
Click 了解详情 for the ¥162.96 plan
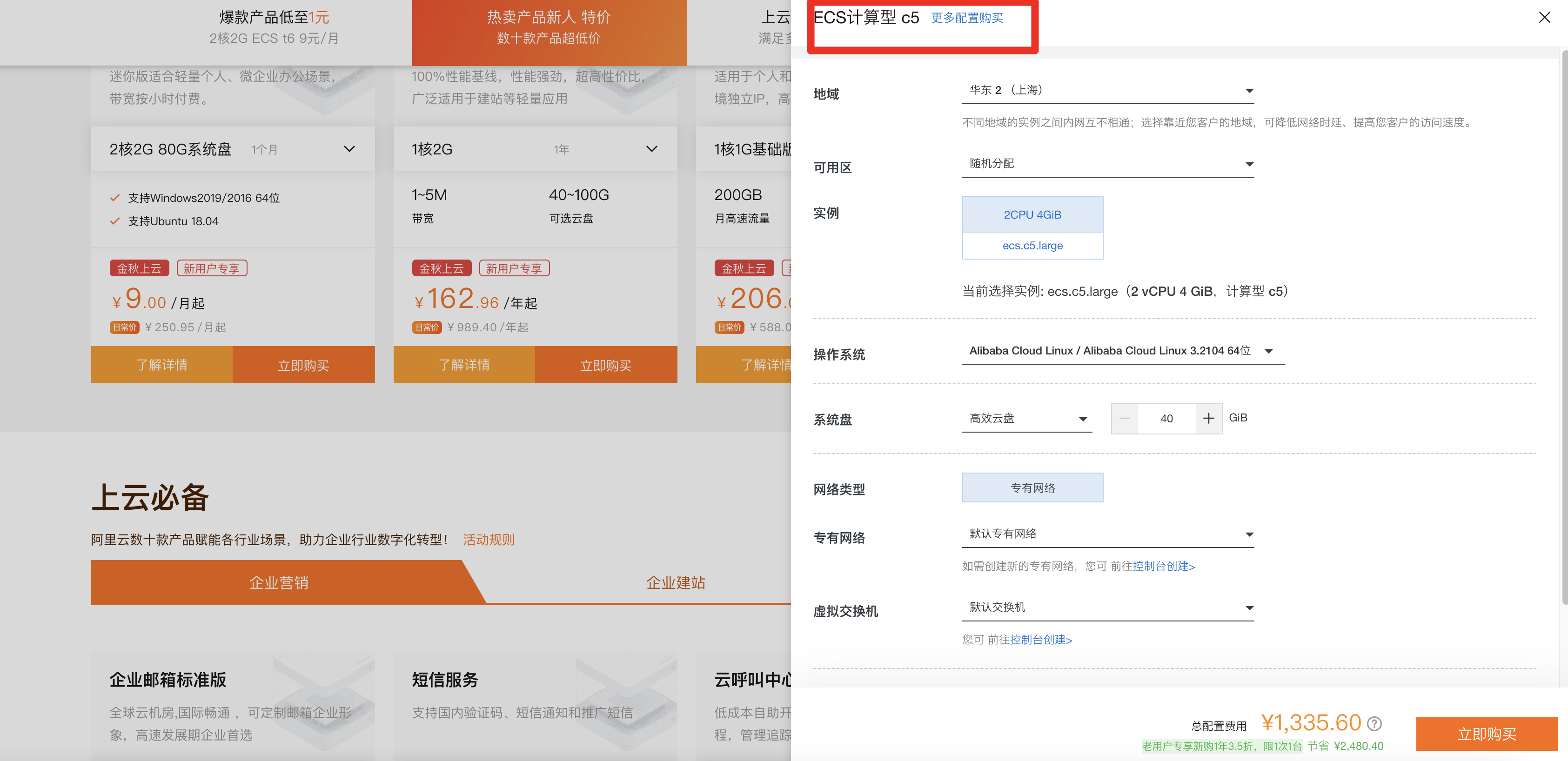[x=464, y=365]
